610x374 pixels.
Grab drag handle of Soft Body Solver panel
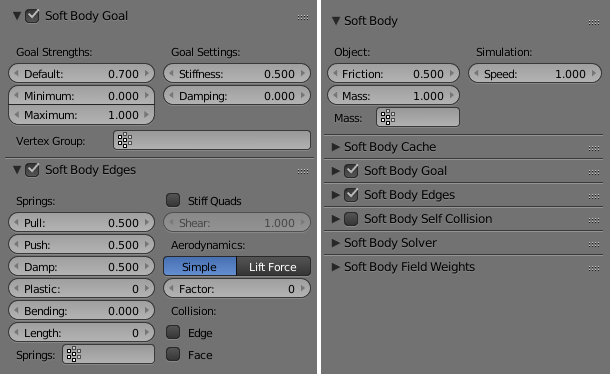click(x=594, y=244)
